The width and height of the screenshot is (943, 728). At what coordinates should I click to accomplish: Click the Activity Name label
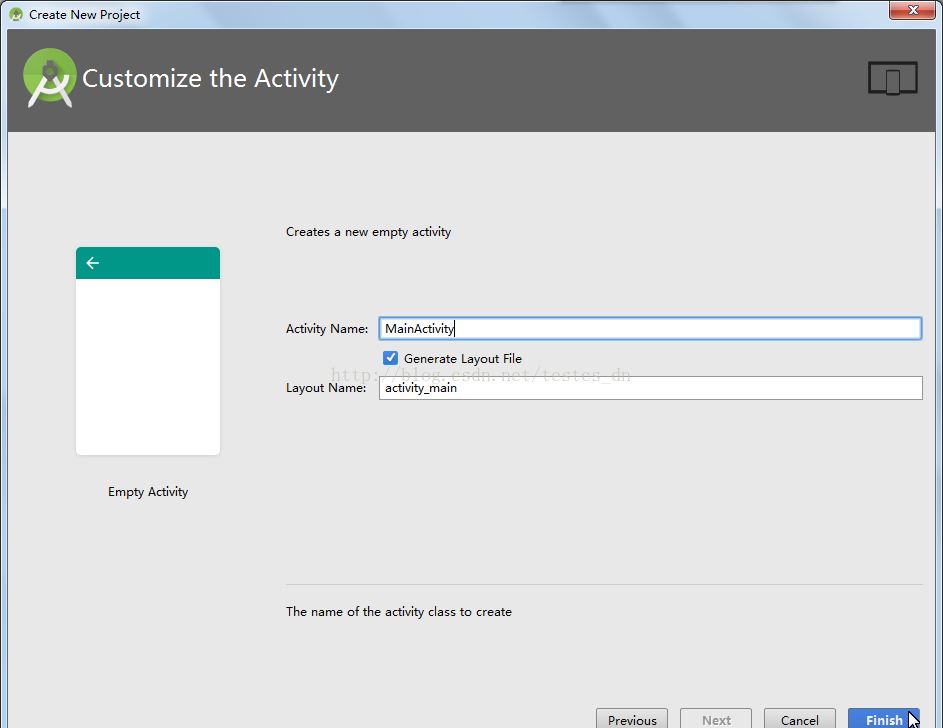point(327,329)
